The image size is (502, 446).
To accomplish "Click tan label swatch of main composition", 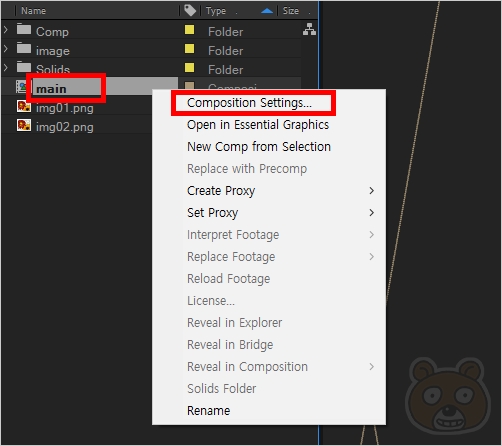I will pos(189,86).
